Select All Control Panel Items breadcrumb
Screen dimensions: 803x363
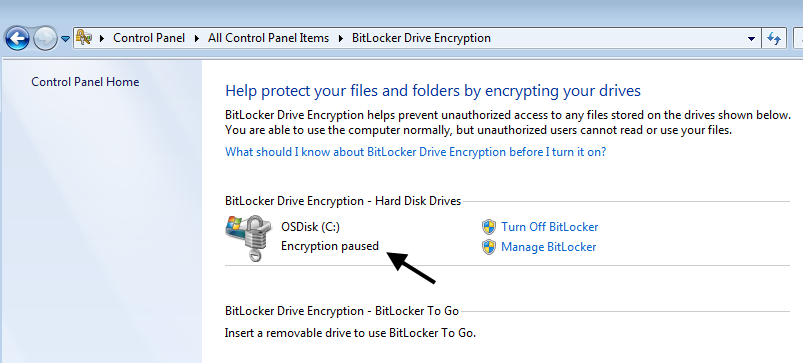point(268,38)
